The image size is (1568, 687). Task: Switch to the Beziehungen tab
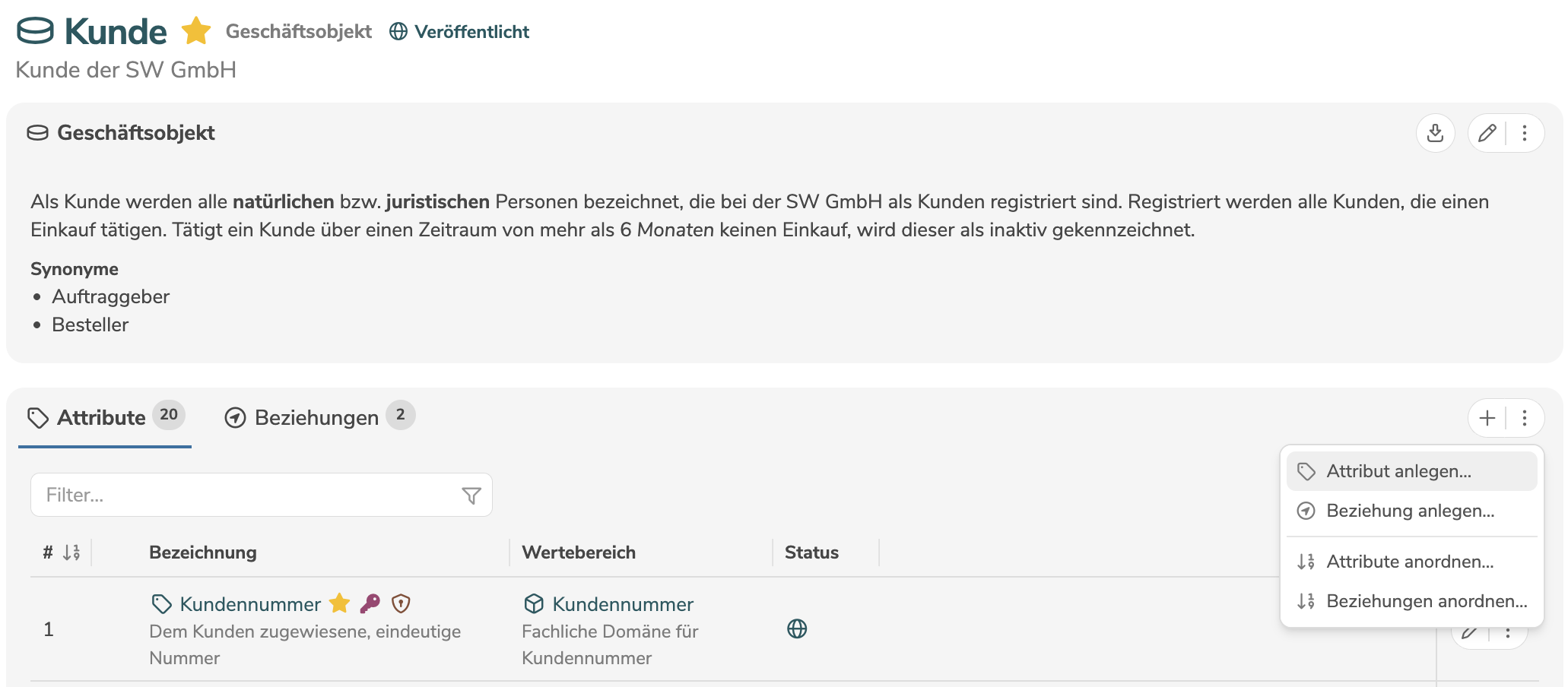coord(316,417)
